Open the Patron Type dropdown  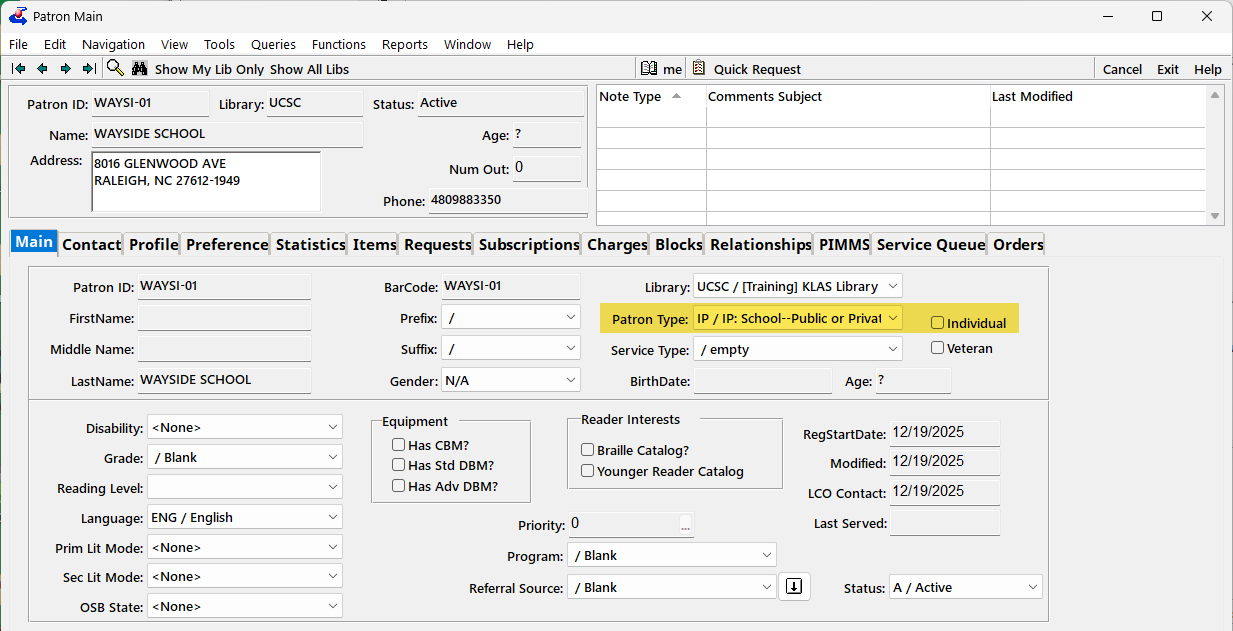(x=892, y=318)
